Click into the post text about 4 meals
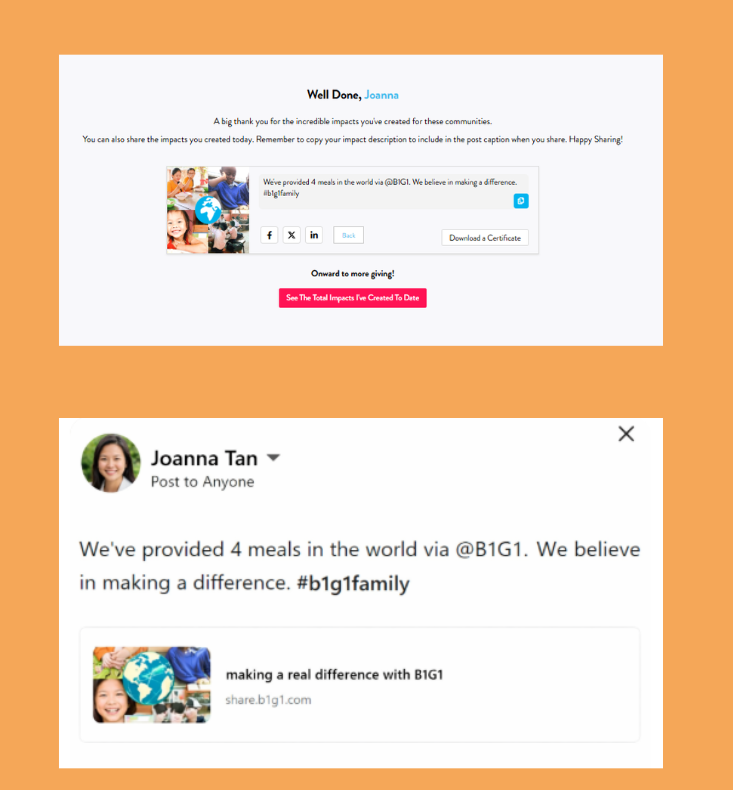The width and height of the screenshot is (733, 790). pyautogui.click(x=360, y=566)
